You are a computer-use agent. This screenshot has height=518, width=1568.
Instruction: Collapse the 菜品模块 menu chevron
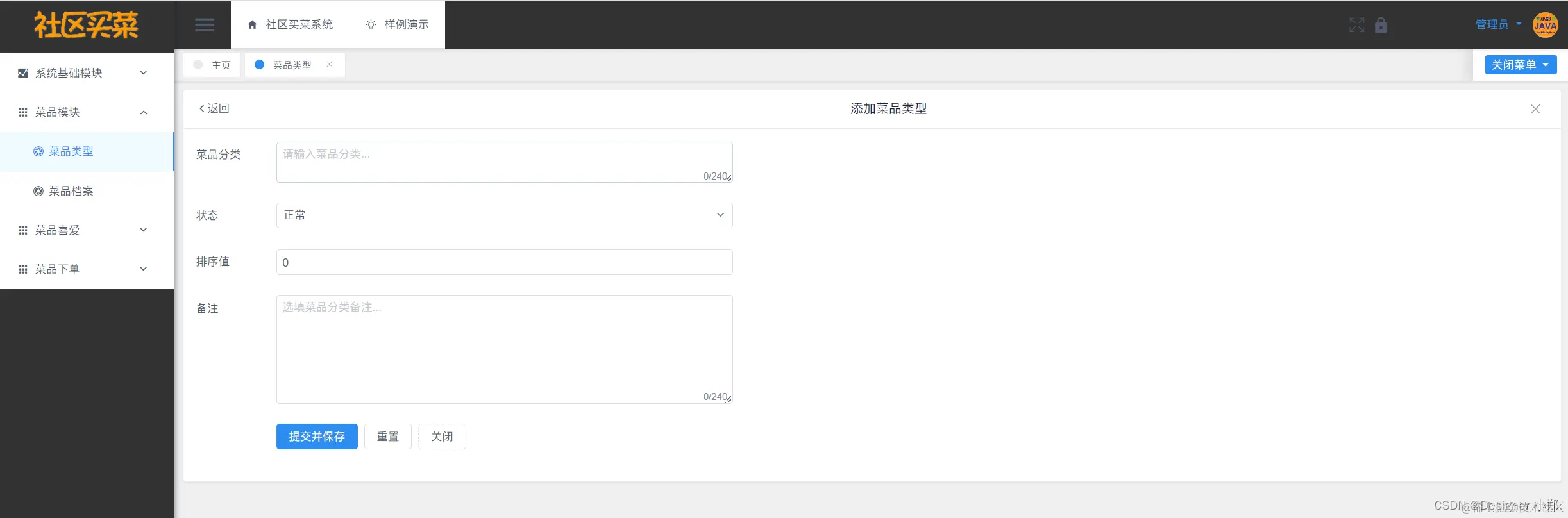click(144, 112)
